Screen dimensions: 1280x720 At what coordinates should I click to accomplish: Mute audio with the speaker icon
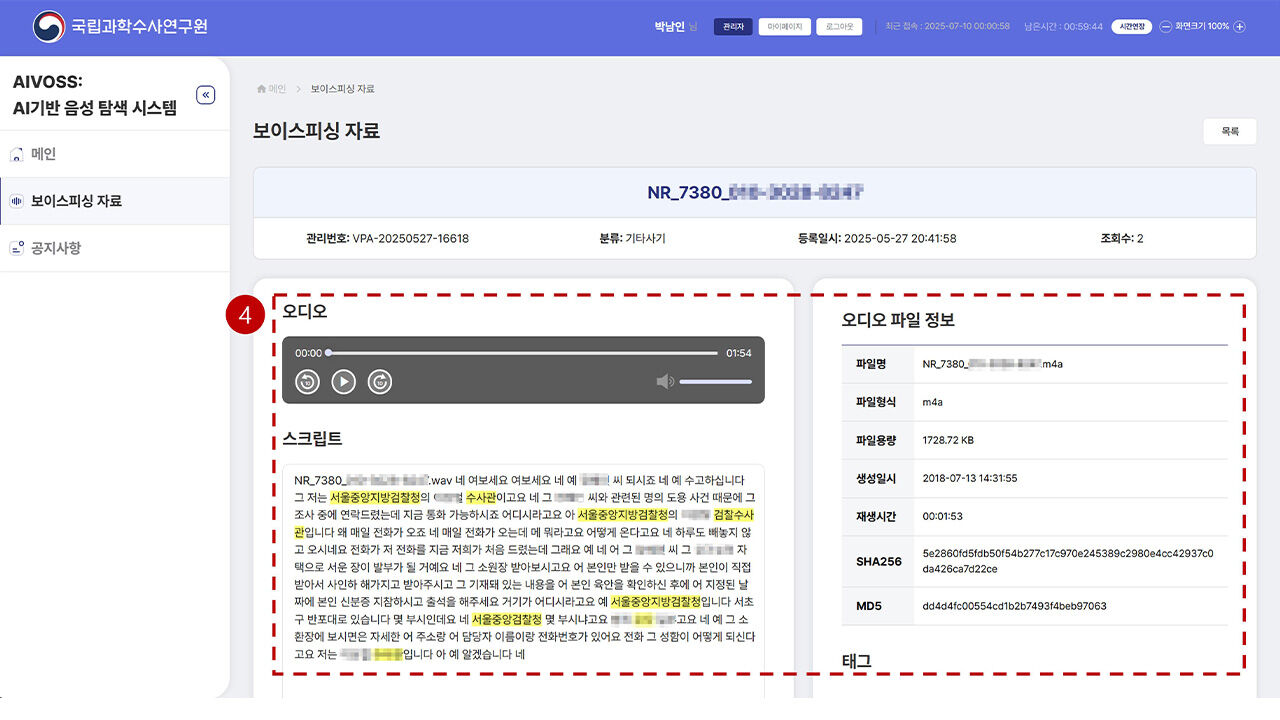click(x=665, y=381)
